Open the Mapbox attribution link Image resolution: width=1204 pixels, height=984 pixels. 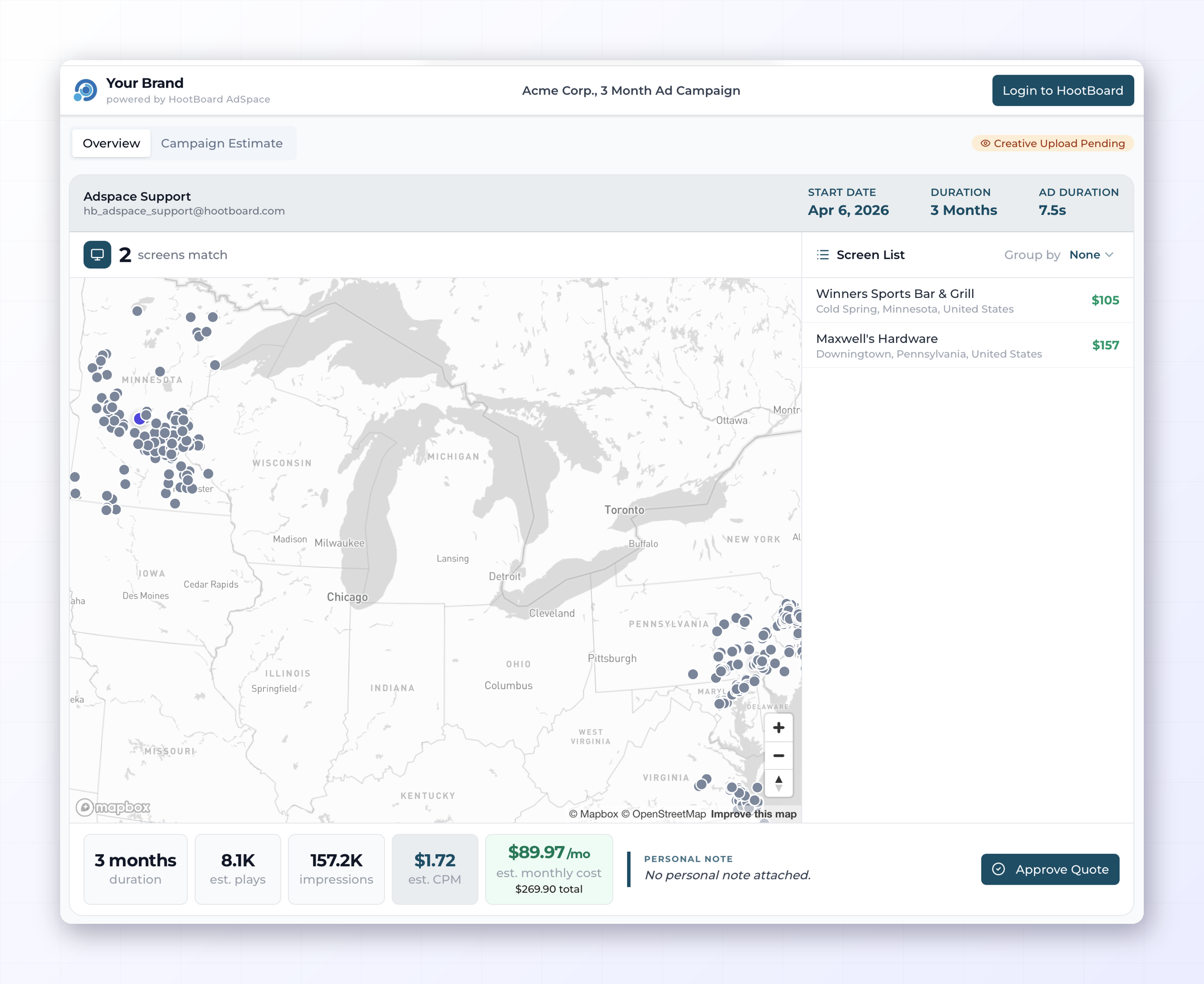coord(593,814)
